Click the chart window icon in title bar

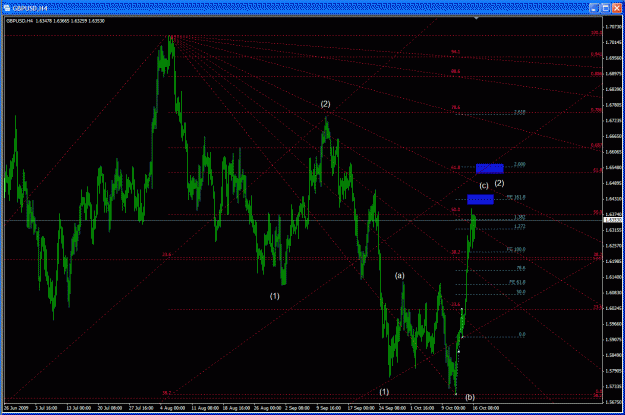pos(7,8)
